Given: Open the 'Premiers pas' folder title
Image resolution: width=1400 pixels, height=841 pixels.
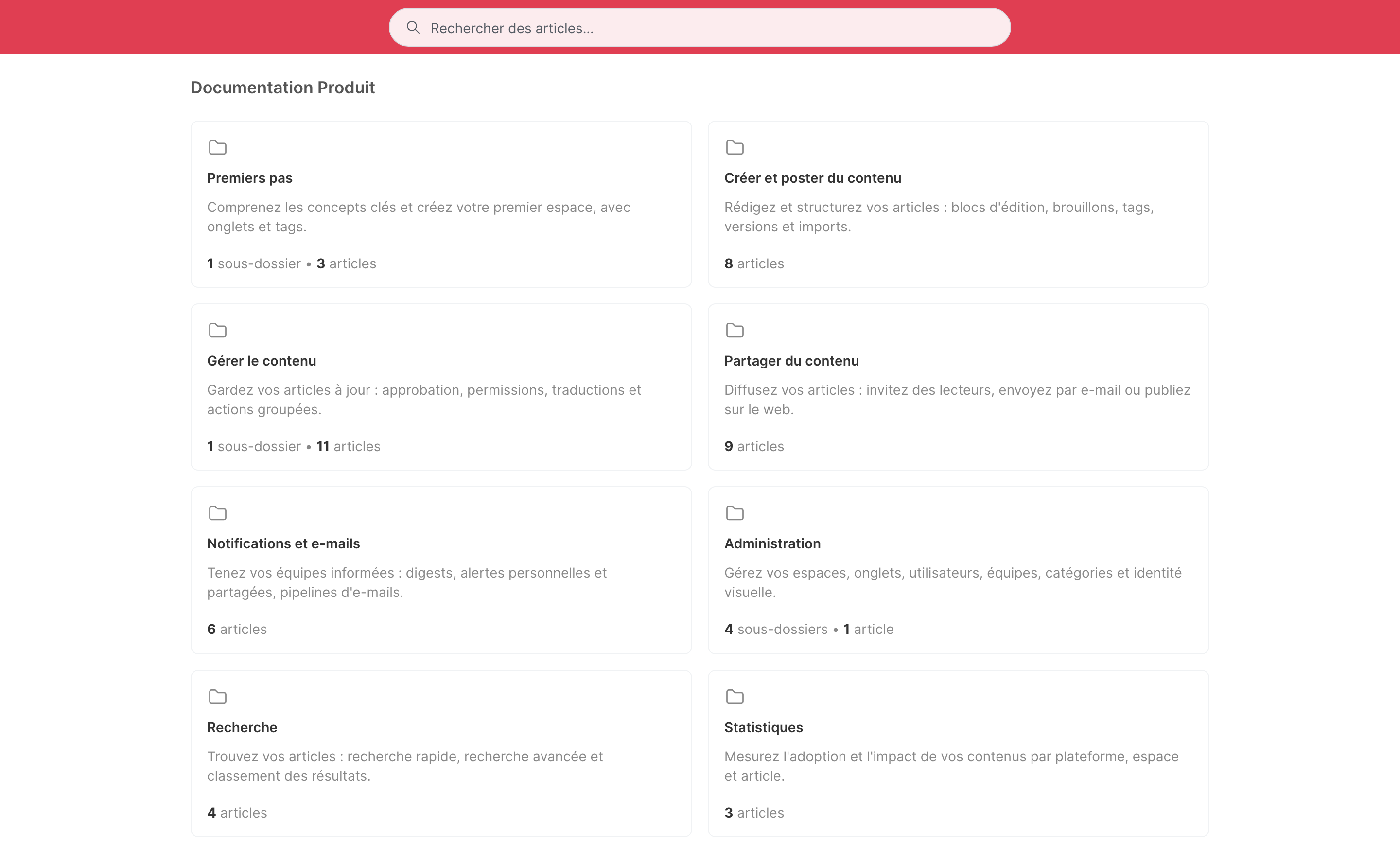Looking at the screenshot, I should tap(250, 178).
